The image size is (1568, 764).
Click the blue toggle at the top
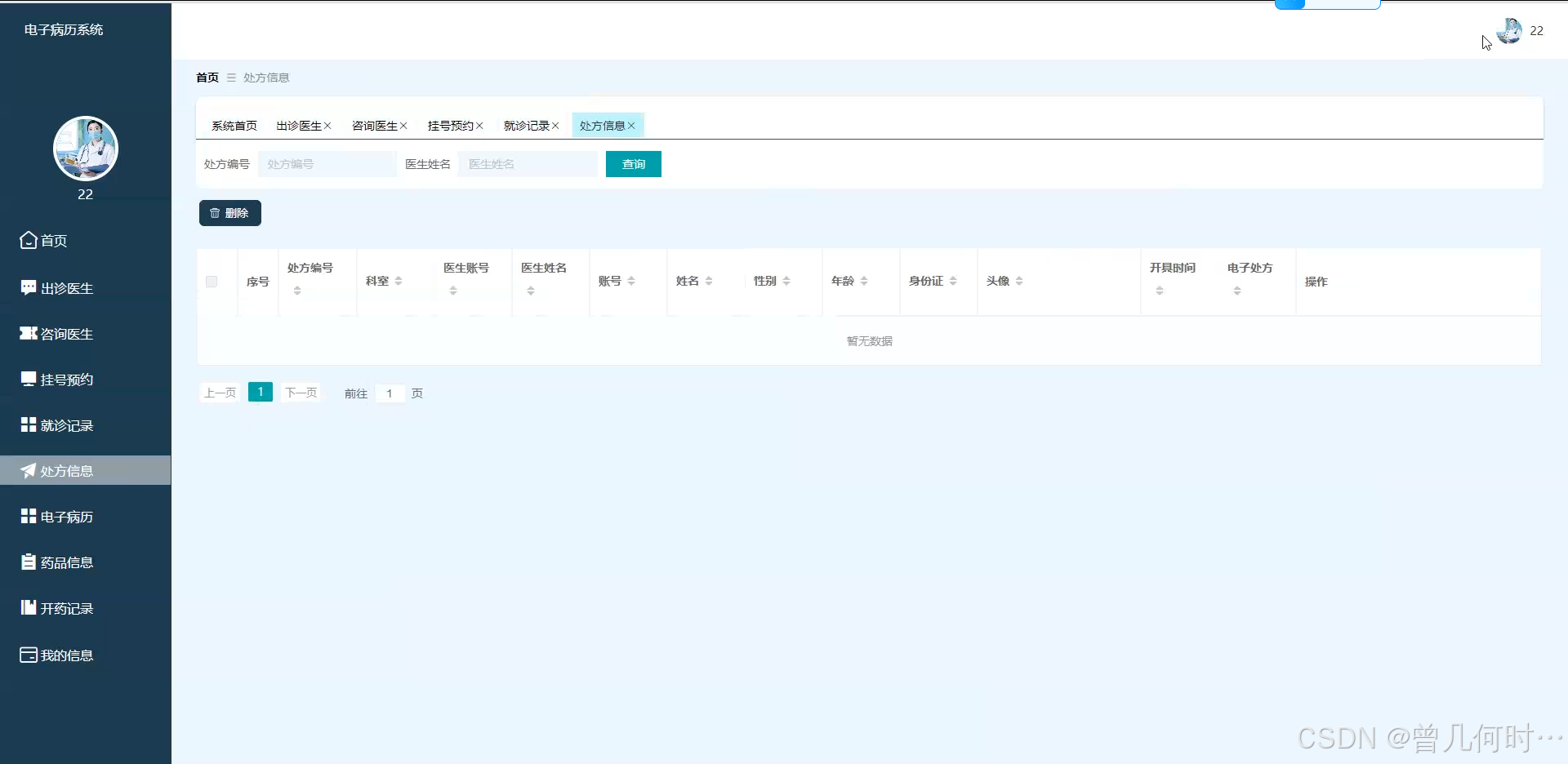[x=1291, y=4]
